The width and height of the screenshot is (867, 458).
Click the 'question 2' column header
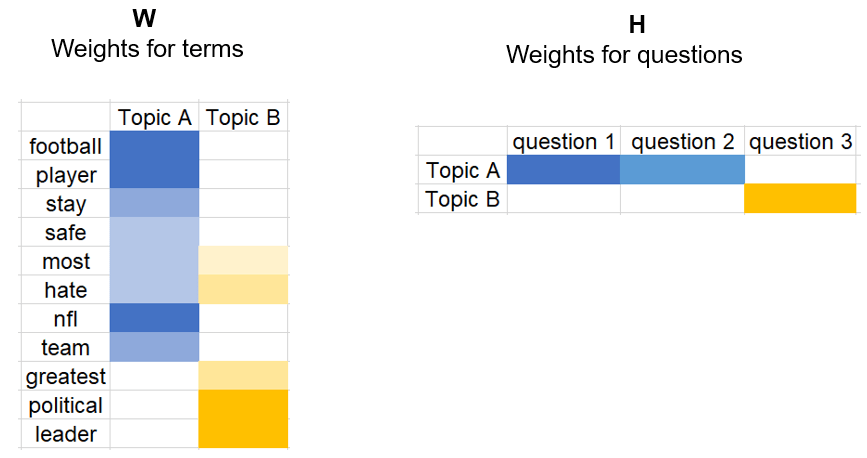coord(682,142)
